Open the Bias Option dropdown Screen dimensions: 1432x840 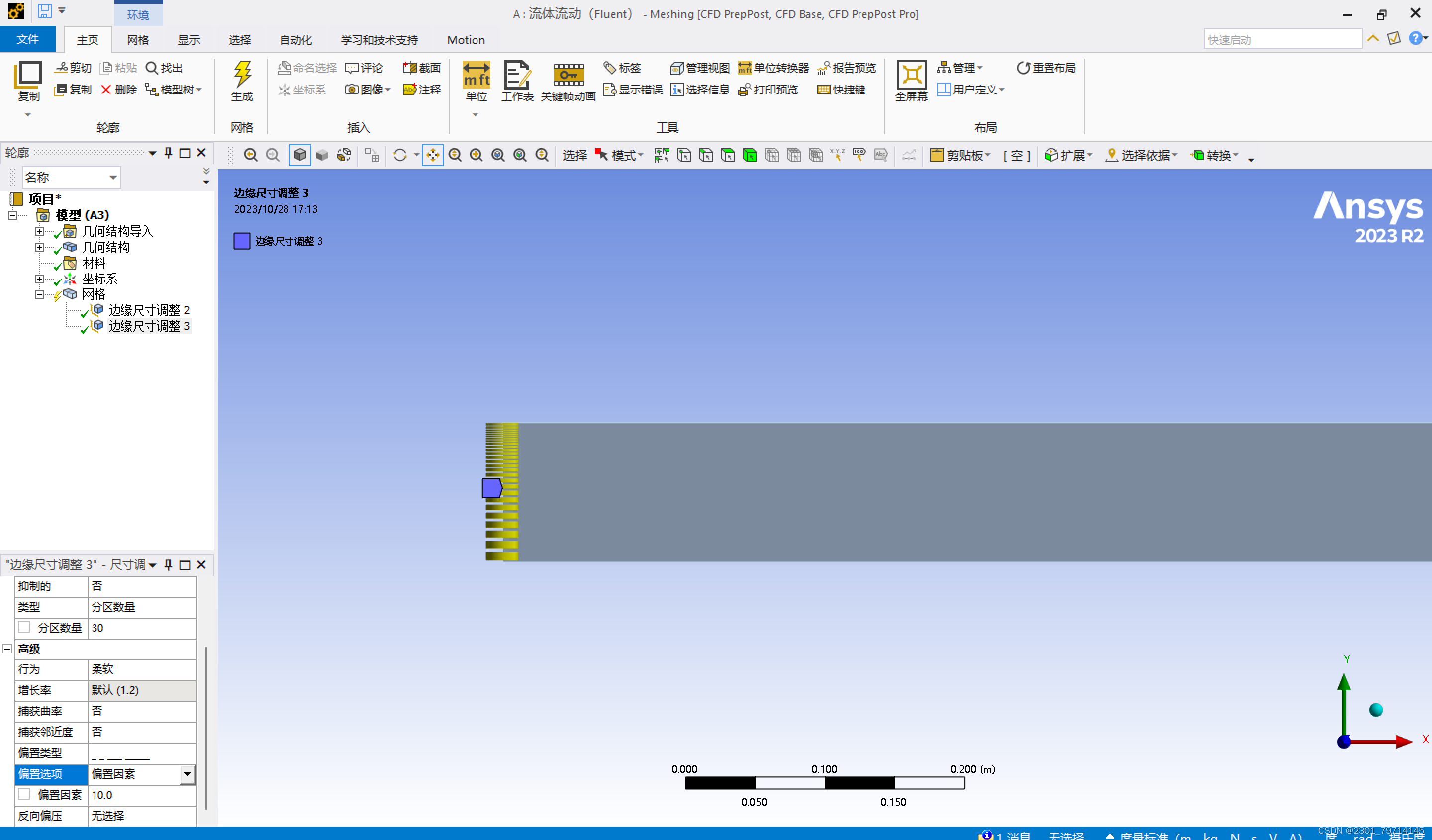coord(187,773)
